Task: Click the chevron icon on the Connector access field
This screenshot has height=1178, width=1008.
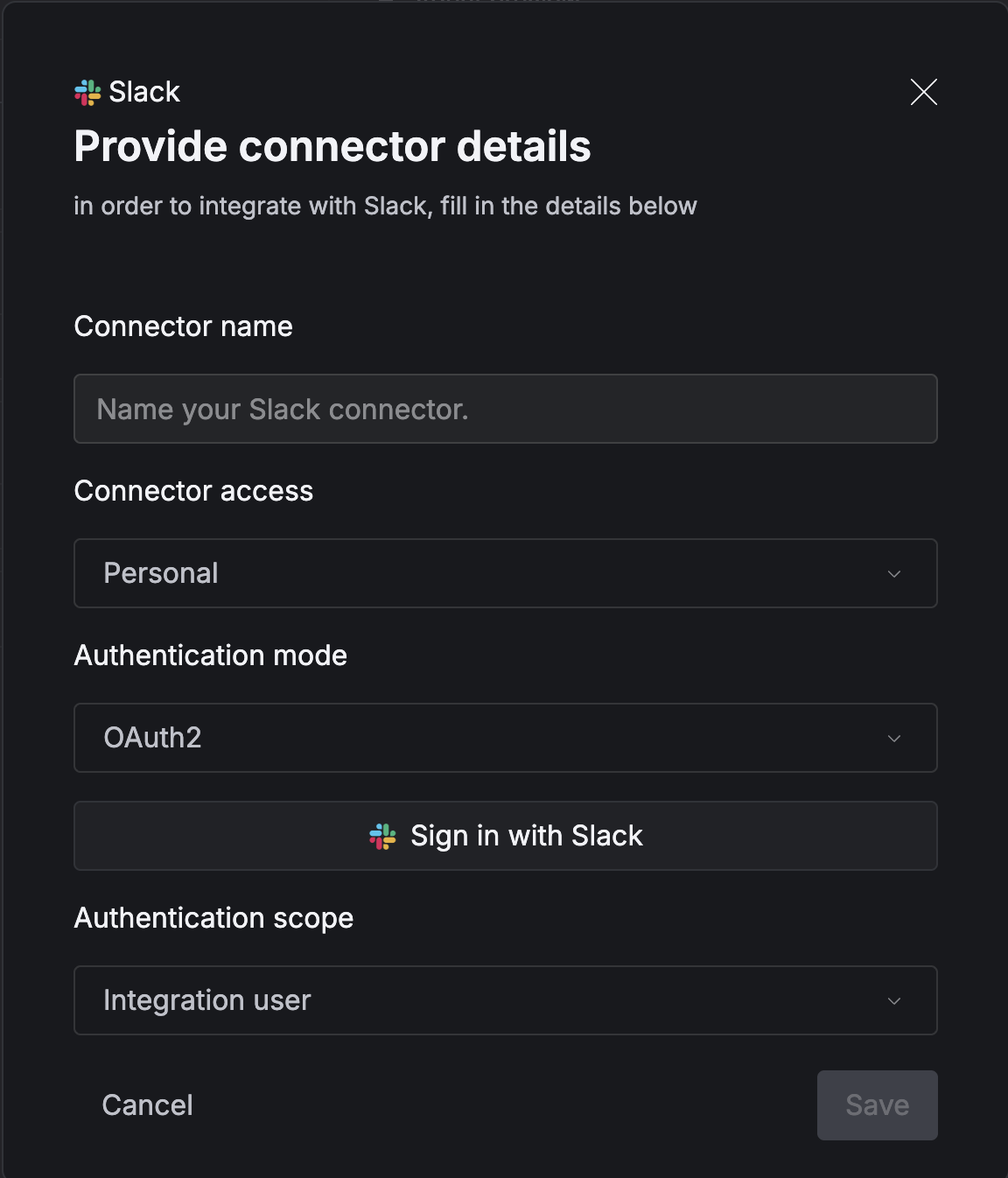Action: (893, 574)
